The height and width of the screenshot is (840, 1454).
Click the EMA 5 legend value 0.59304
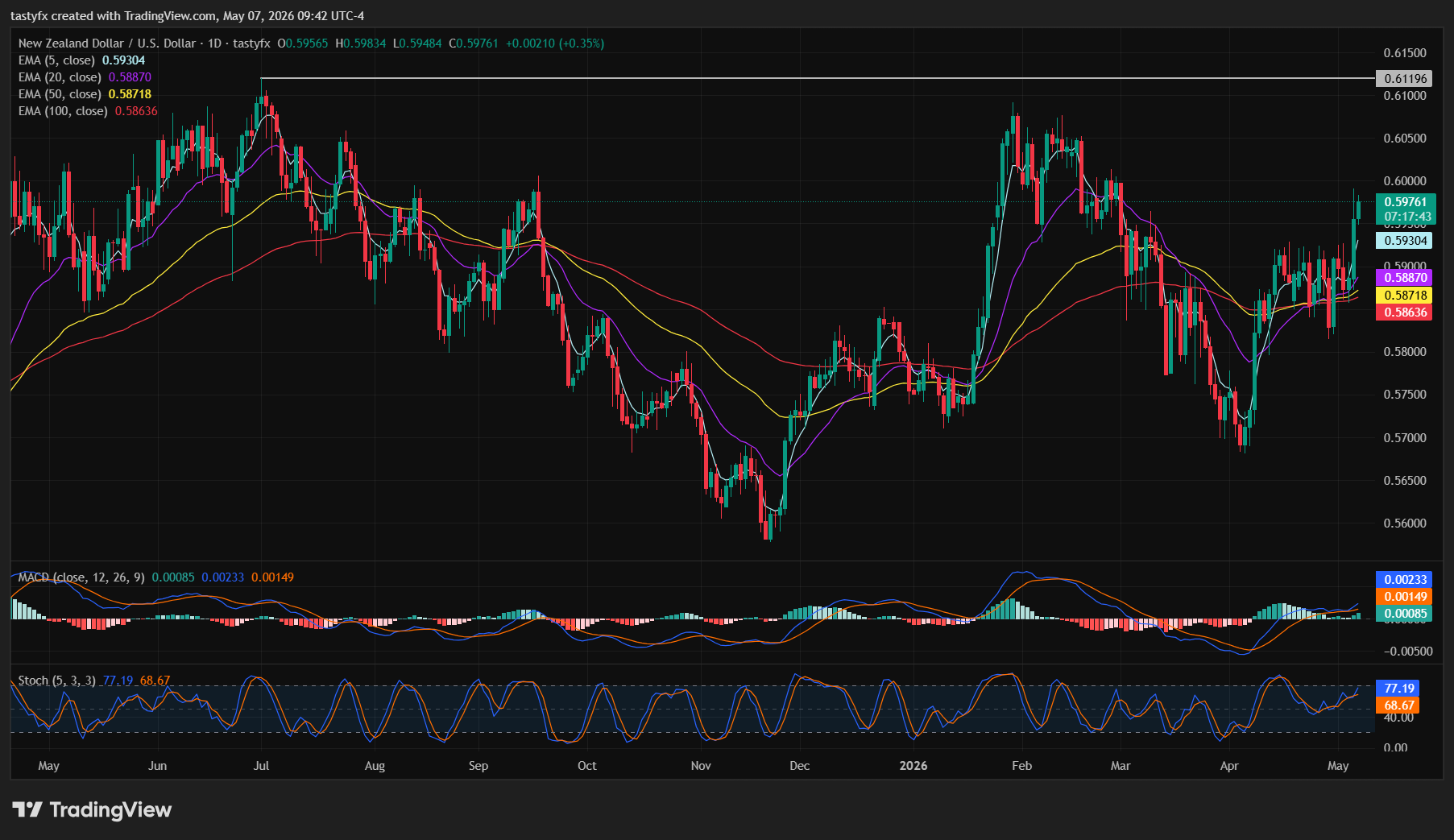pos(124,60)
